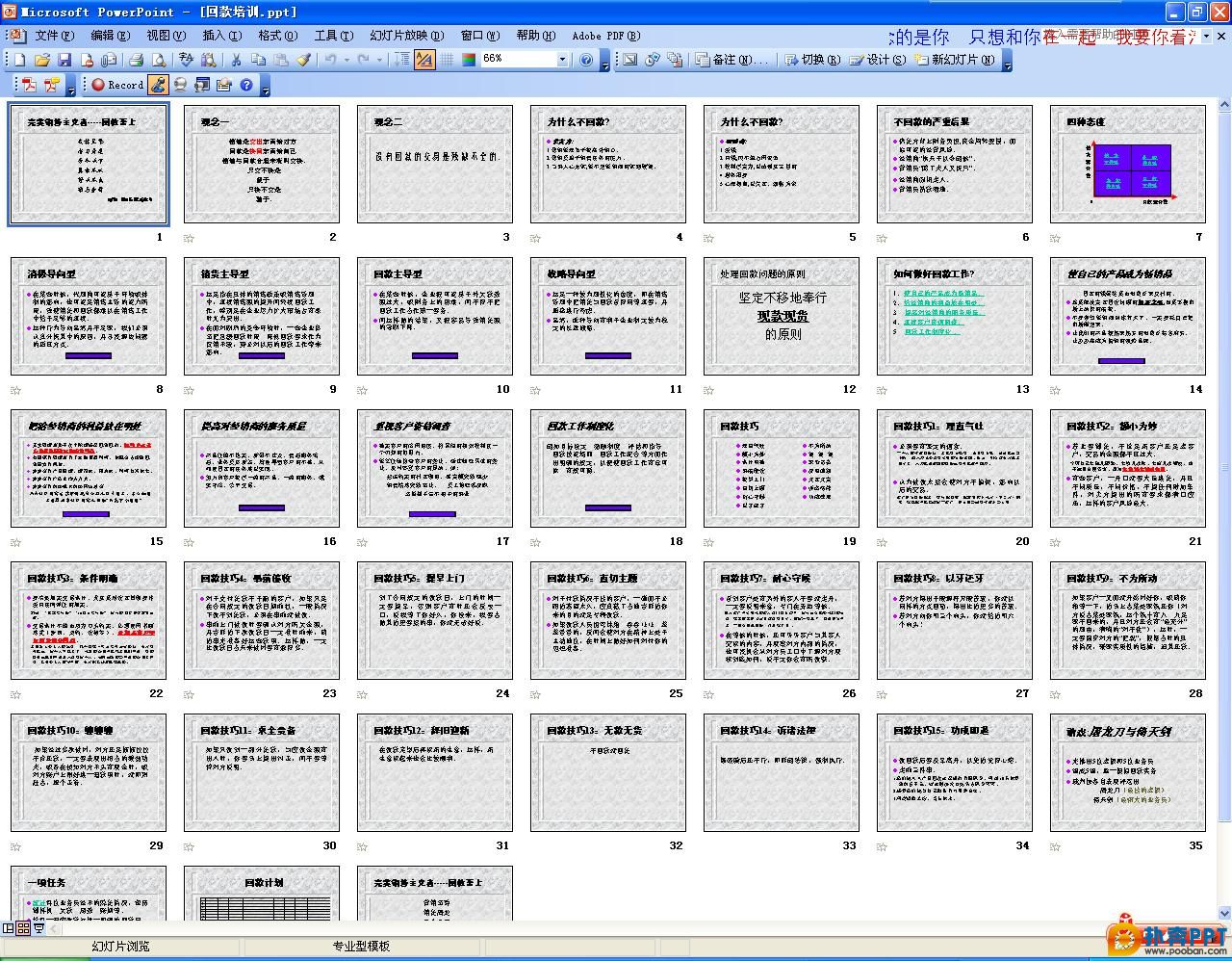Select slide 7 四种态度 thumbnail
Image resolution: width=1232 pixels, height=961 pixels.
(x=1128, y=164)
